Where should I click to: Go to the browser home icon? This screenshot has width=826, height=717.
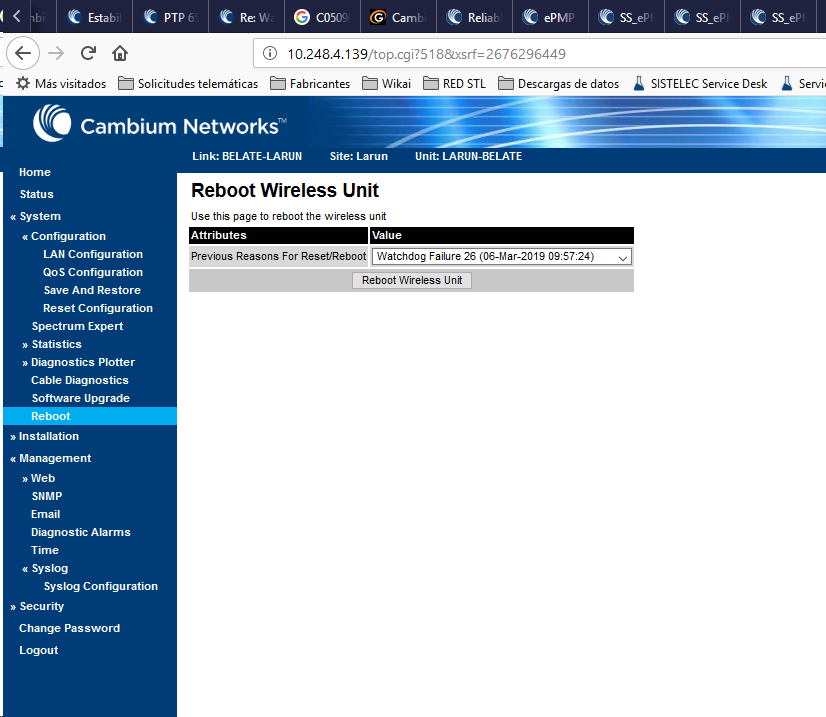click(x=120, y=53)
